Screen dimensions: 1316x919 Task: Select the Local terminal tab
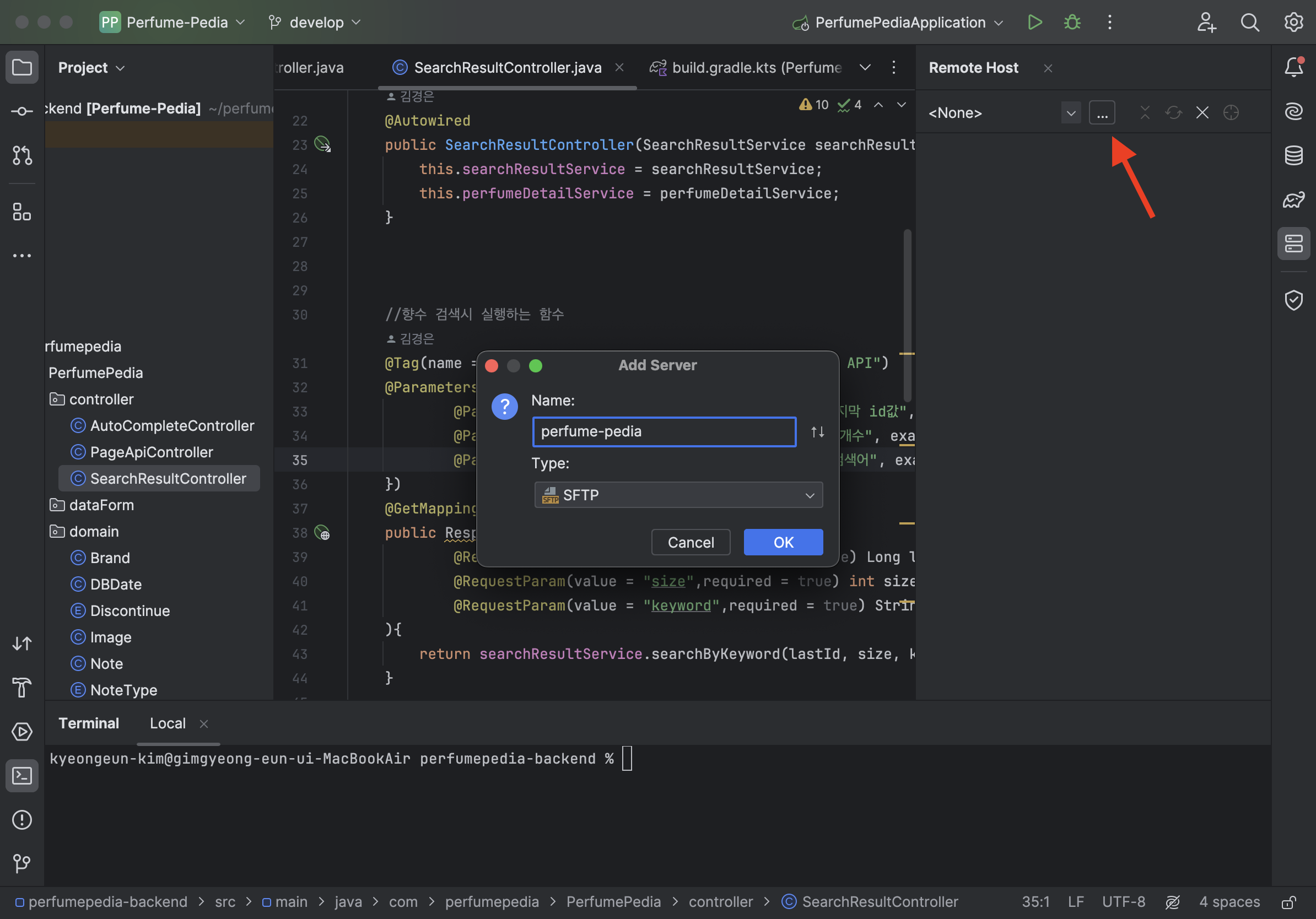[168, 723]
